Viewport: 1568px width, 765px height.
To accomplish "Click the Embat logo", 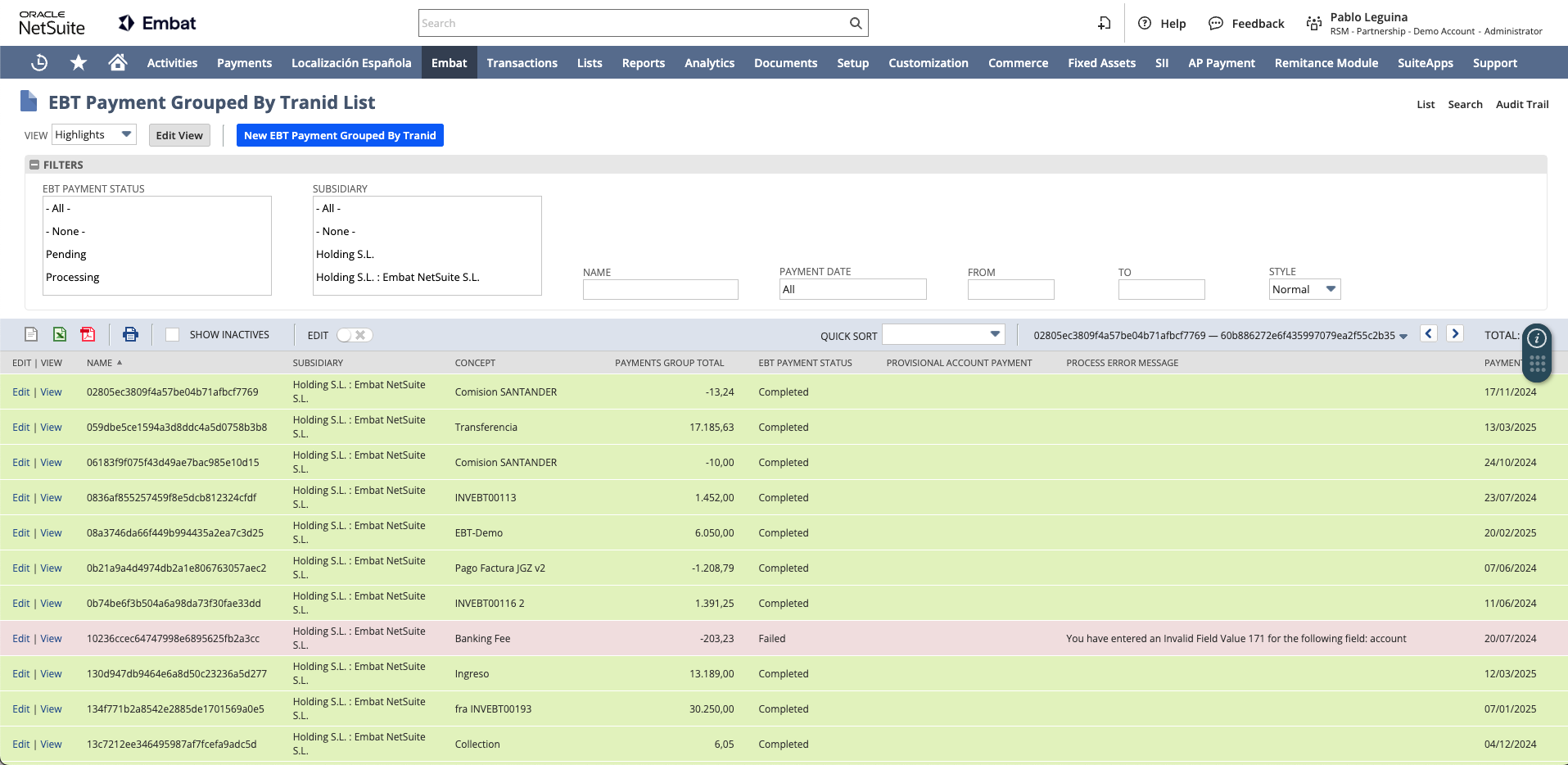I will click(x=157, y=23).
